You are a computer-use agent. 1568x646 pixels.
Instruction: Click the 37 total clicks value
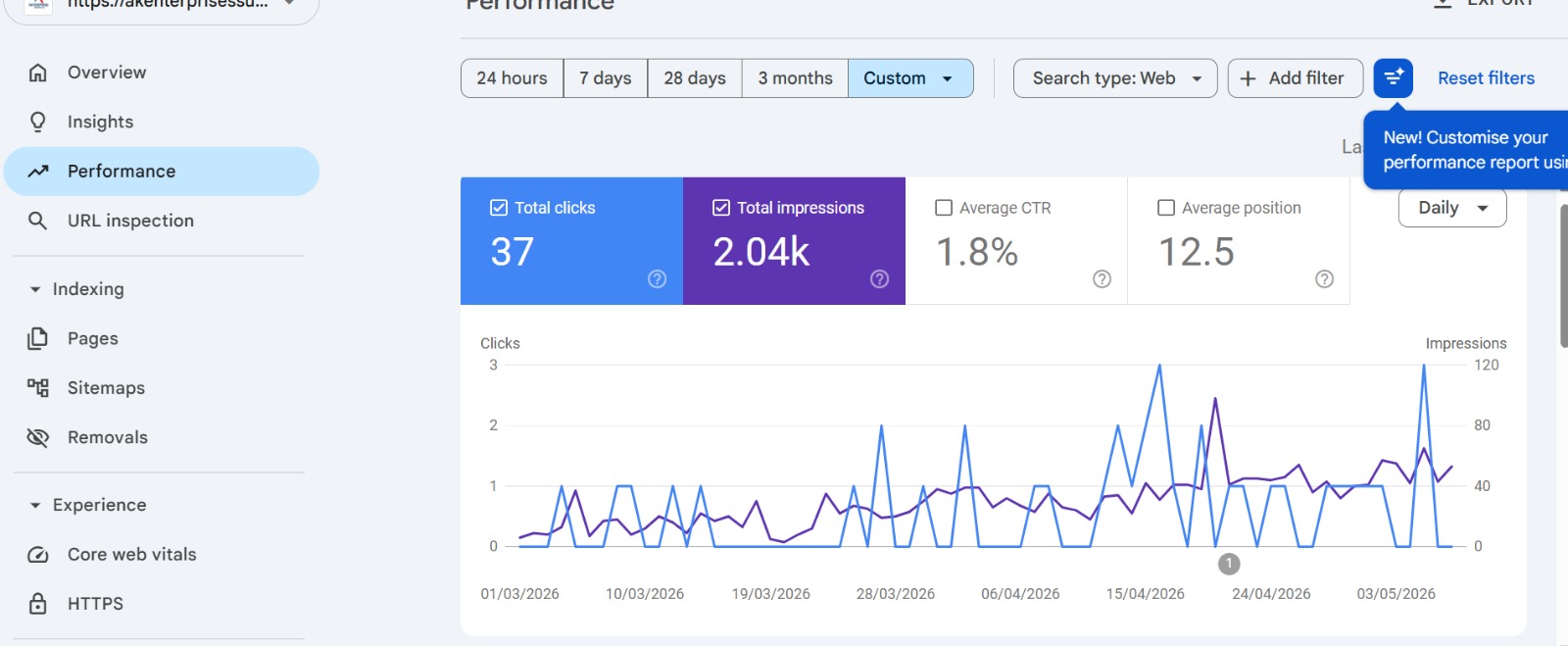click(x=513, y=252)
